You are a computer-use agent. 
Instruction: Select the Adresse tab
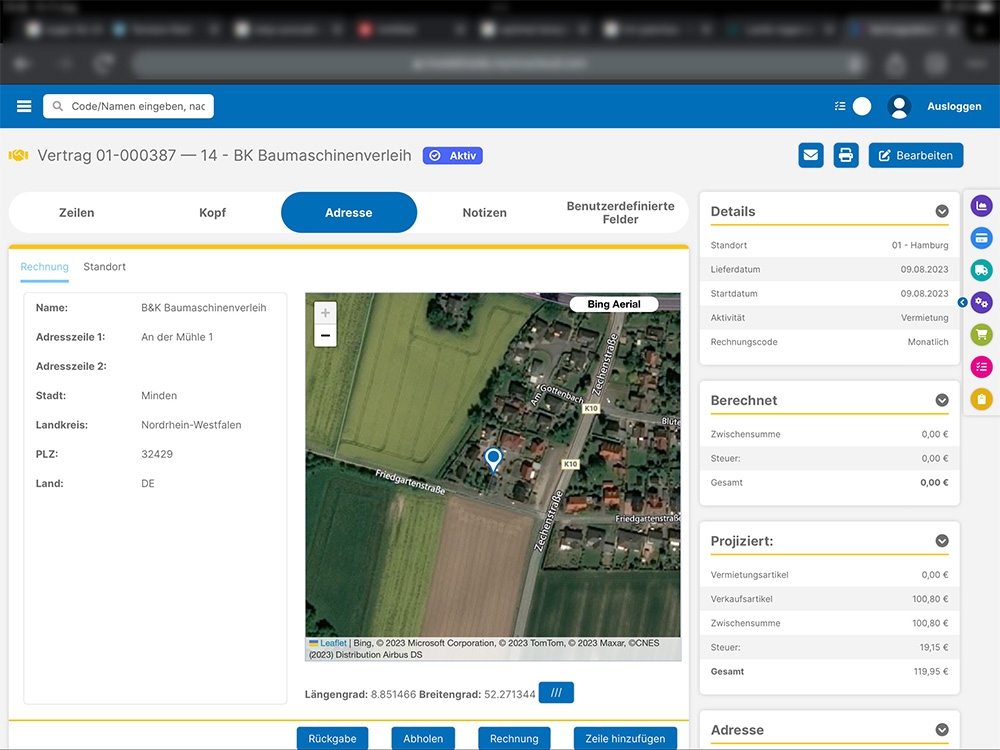[349, 212]
